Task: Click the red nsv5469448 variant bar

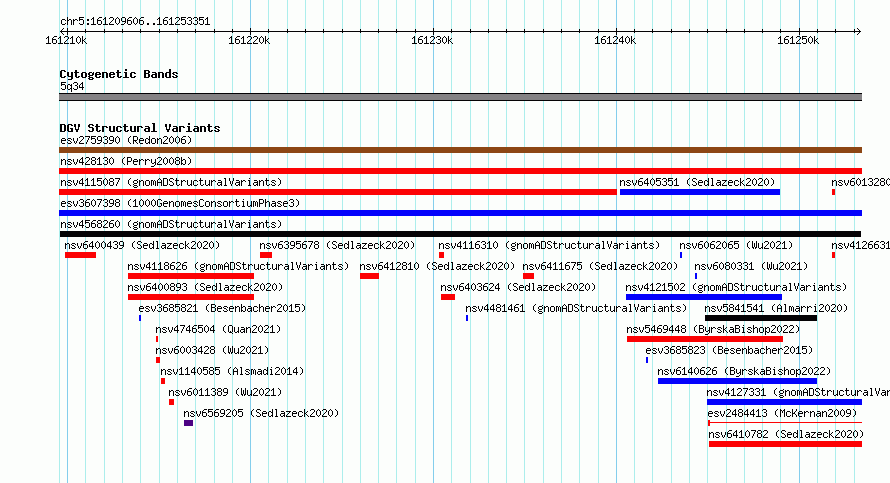Action: pyautogui.click(x=705, y=339)
